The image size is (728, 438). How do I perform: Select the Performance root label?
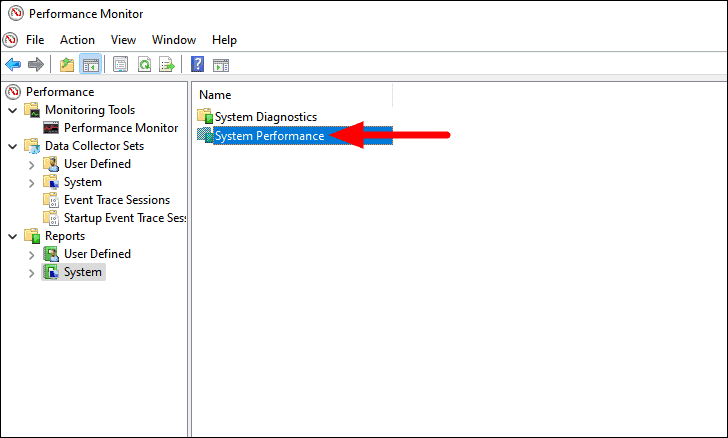coord(60,92)
